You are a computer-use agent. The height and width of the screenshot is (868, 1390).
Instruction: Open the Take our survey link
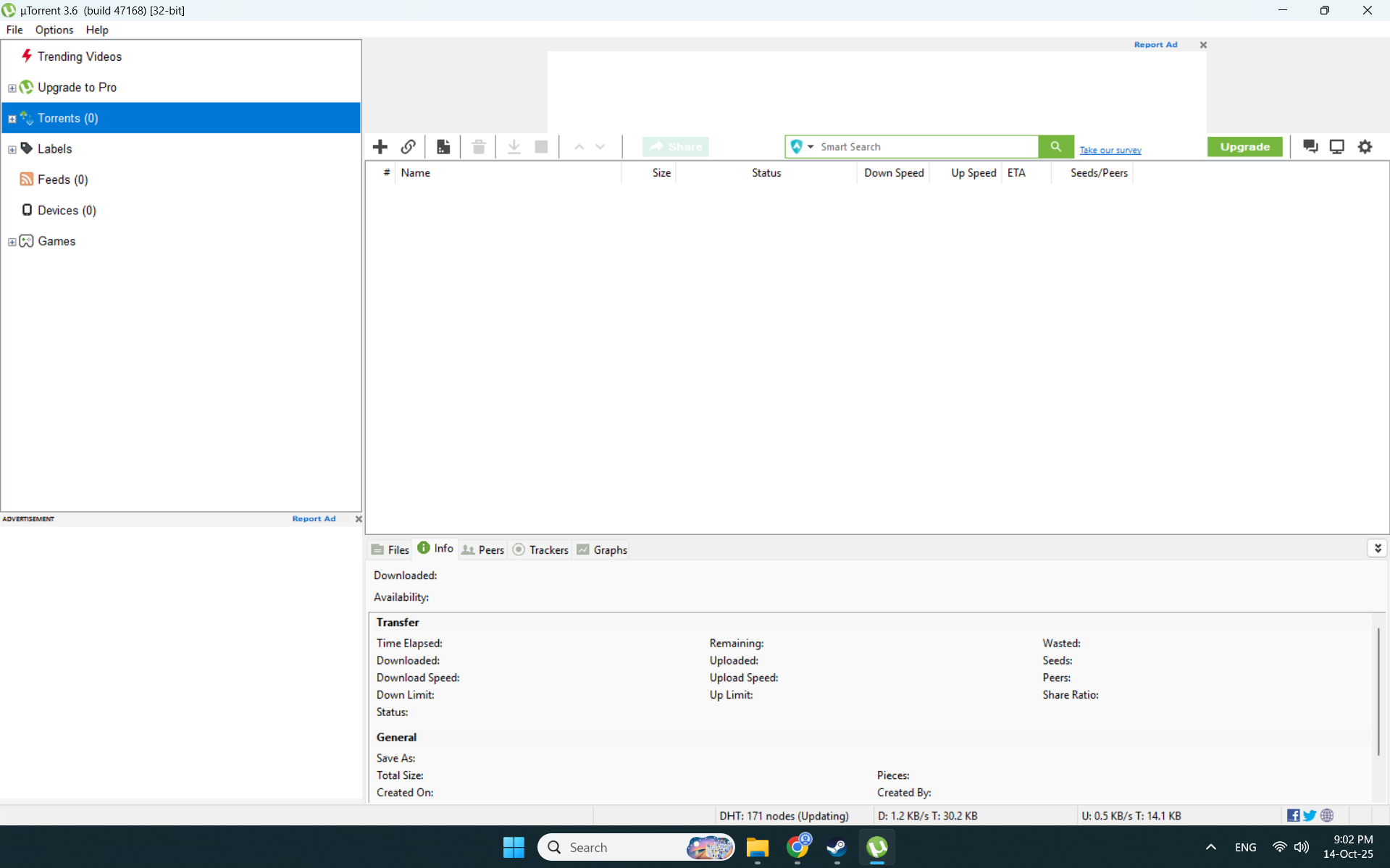tap(1110, 150)
